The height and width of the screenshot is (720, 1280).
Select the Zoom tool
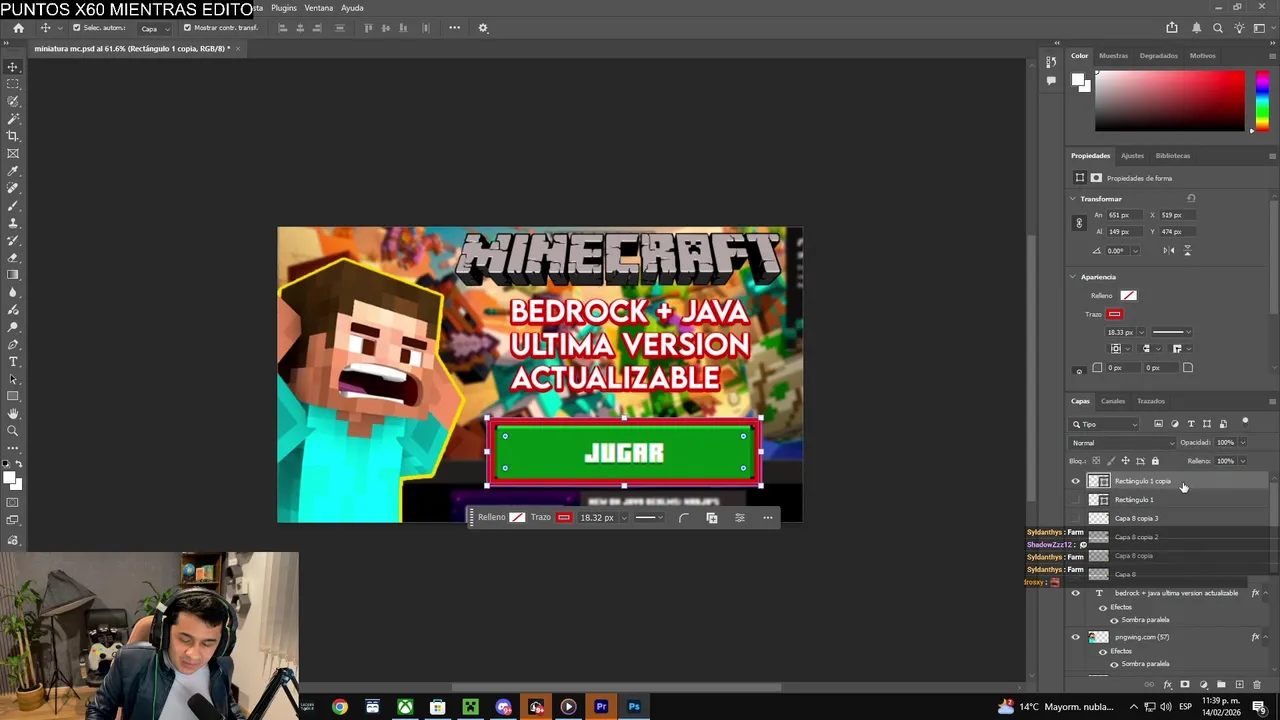coord(13,431)
